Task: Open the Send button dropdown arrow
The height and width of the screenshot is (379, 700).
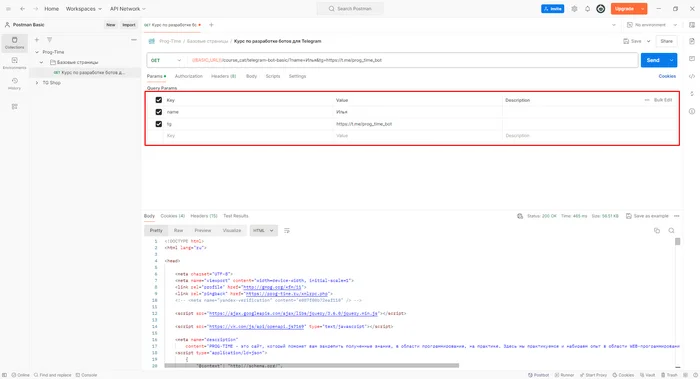Action: [671, 60]
